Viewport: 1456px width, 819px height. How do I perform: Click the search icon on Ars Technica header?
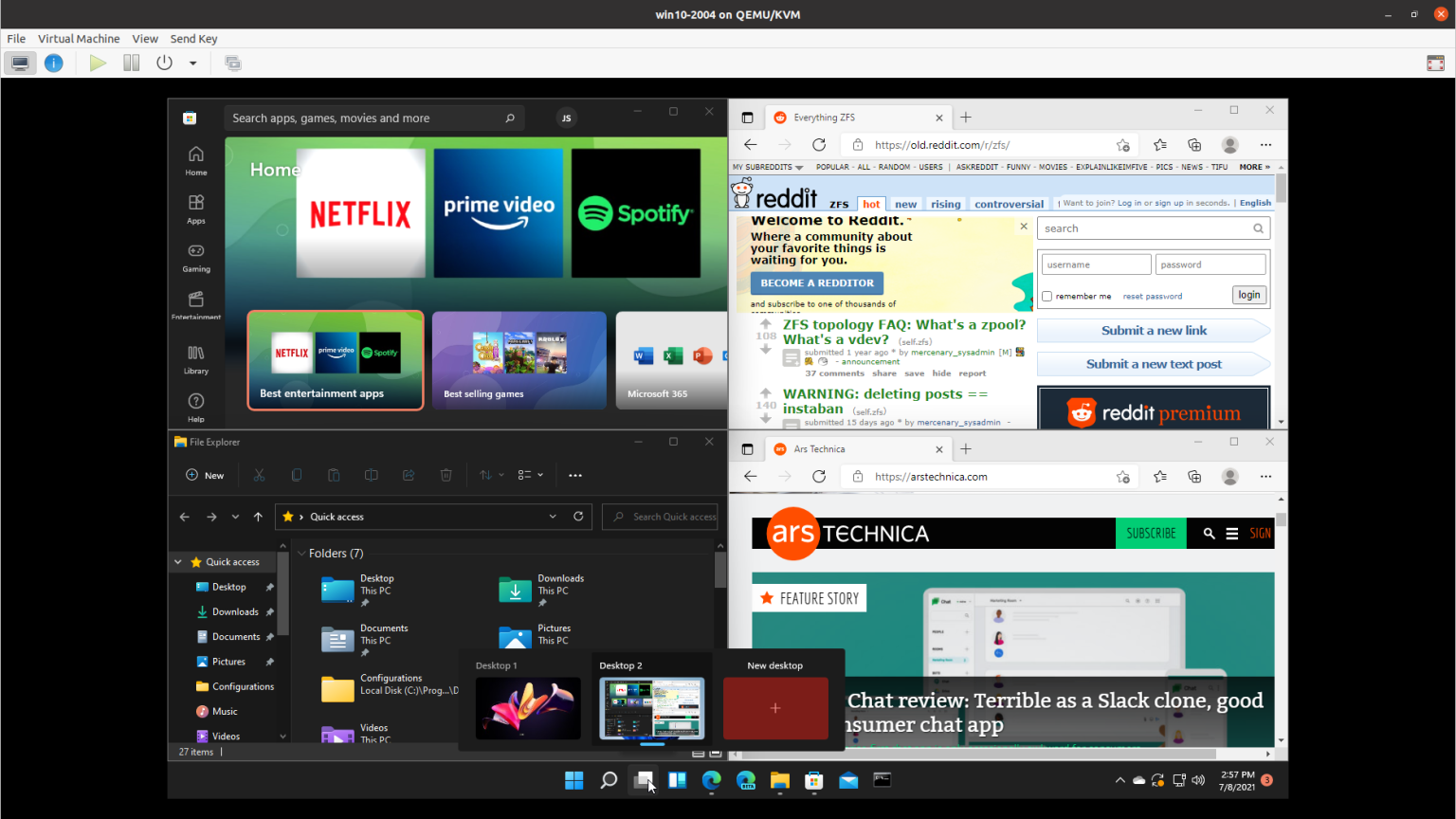[x=1209, y=533]
